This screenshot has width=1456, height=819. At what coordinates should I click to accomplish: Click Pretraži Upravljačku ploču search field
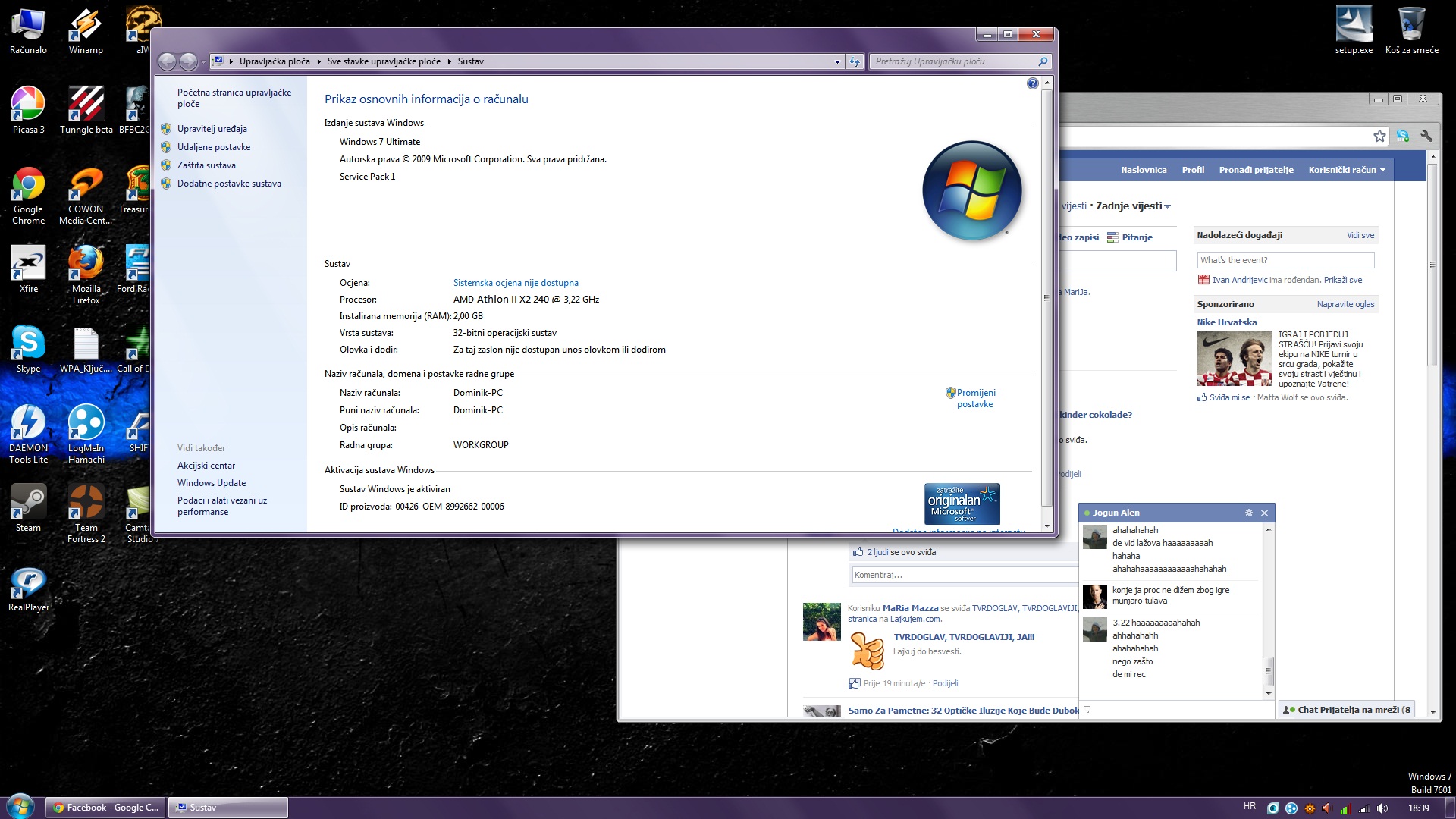coord(952,61)
